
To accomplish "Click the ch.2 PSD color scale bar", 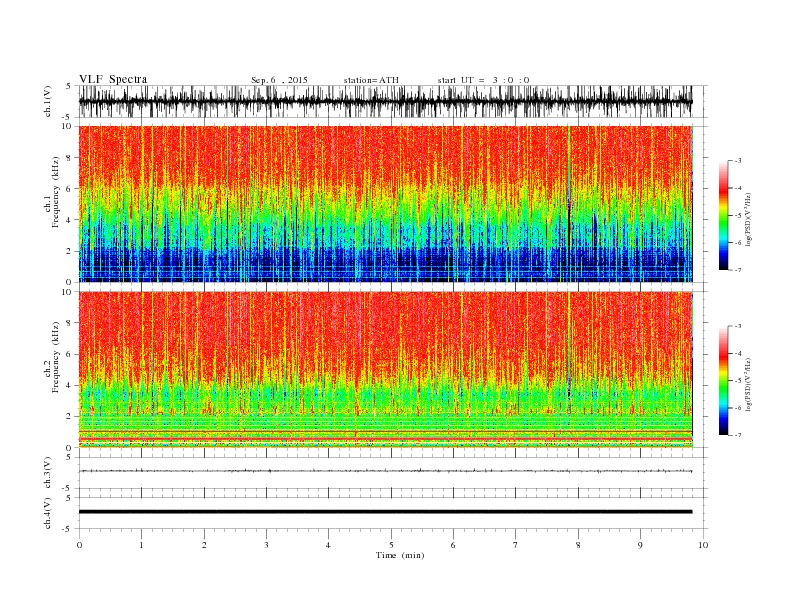I will (724, 381).
